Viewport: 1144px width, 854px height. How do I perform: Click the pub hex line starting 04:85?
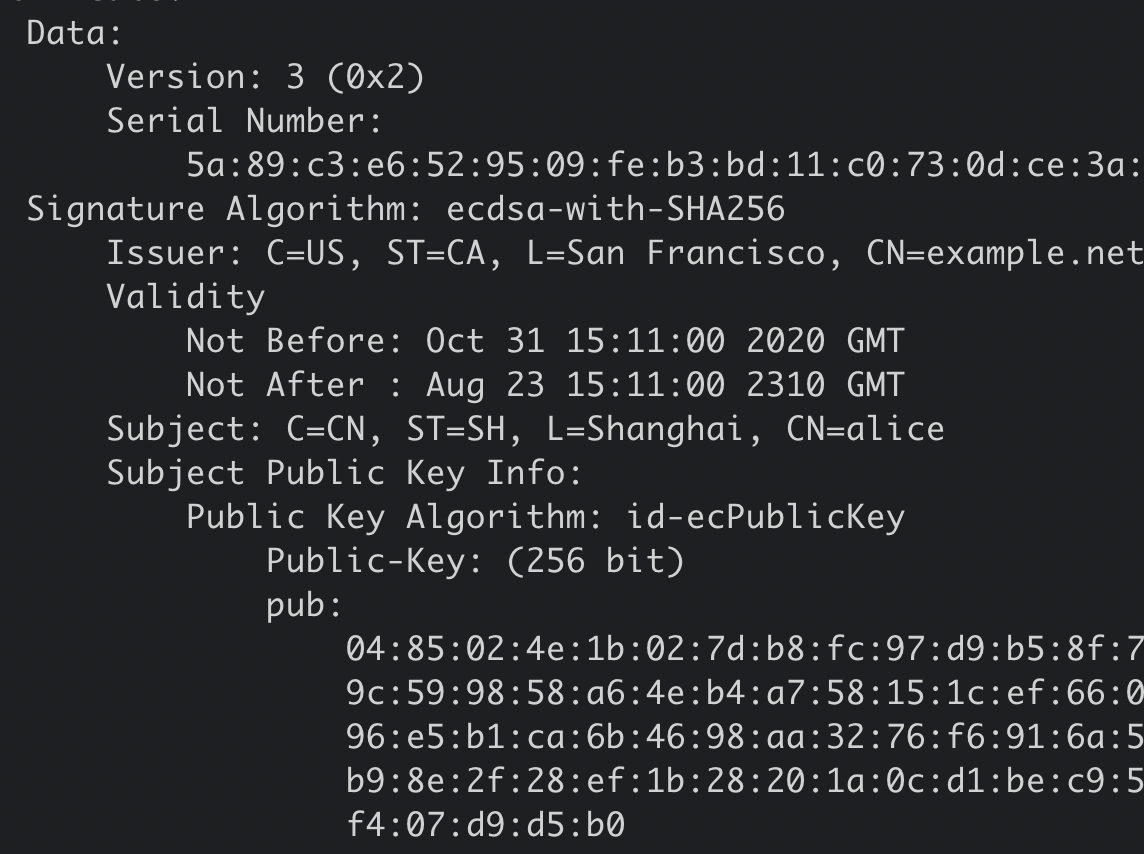(742, 649)
